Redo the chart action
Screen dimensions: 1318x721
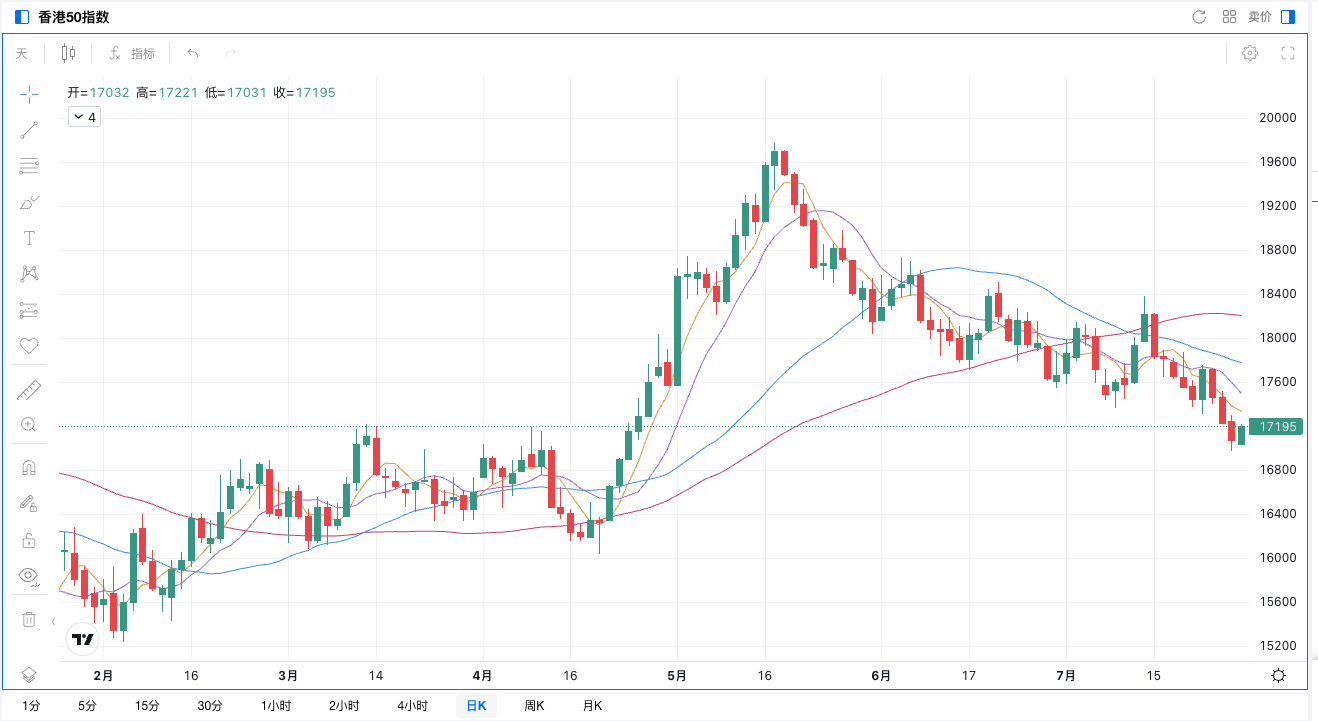(x=231, y=53)
